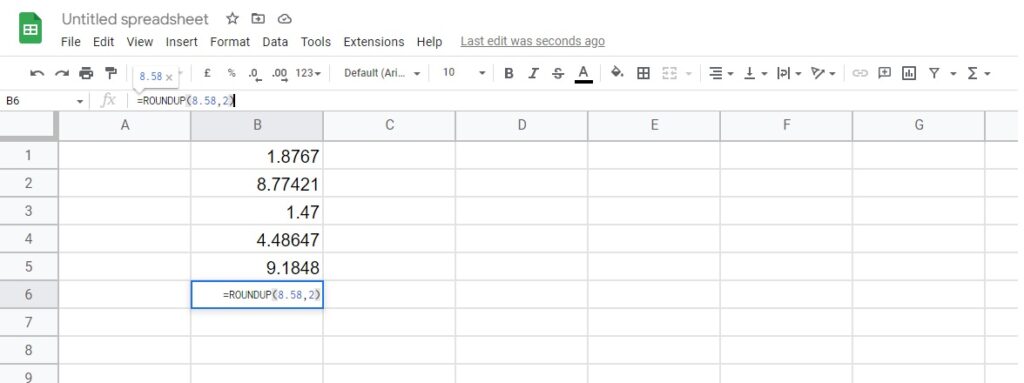Open the fill color bucket
Image resolution: width=1024 pixels, height=383 pixels.
pyautogui.click(x=616, y=73)
